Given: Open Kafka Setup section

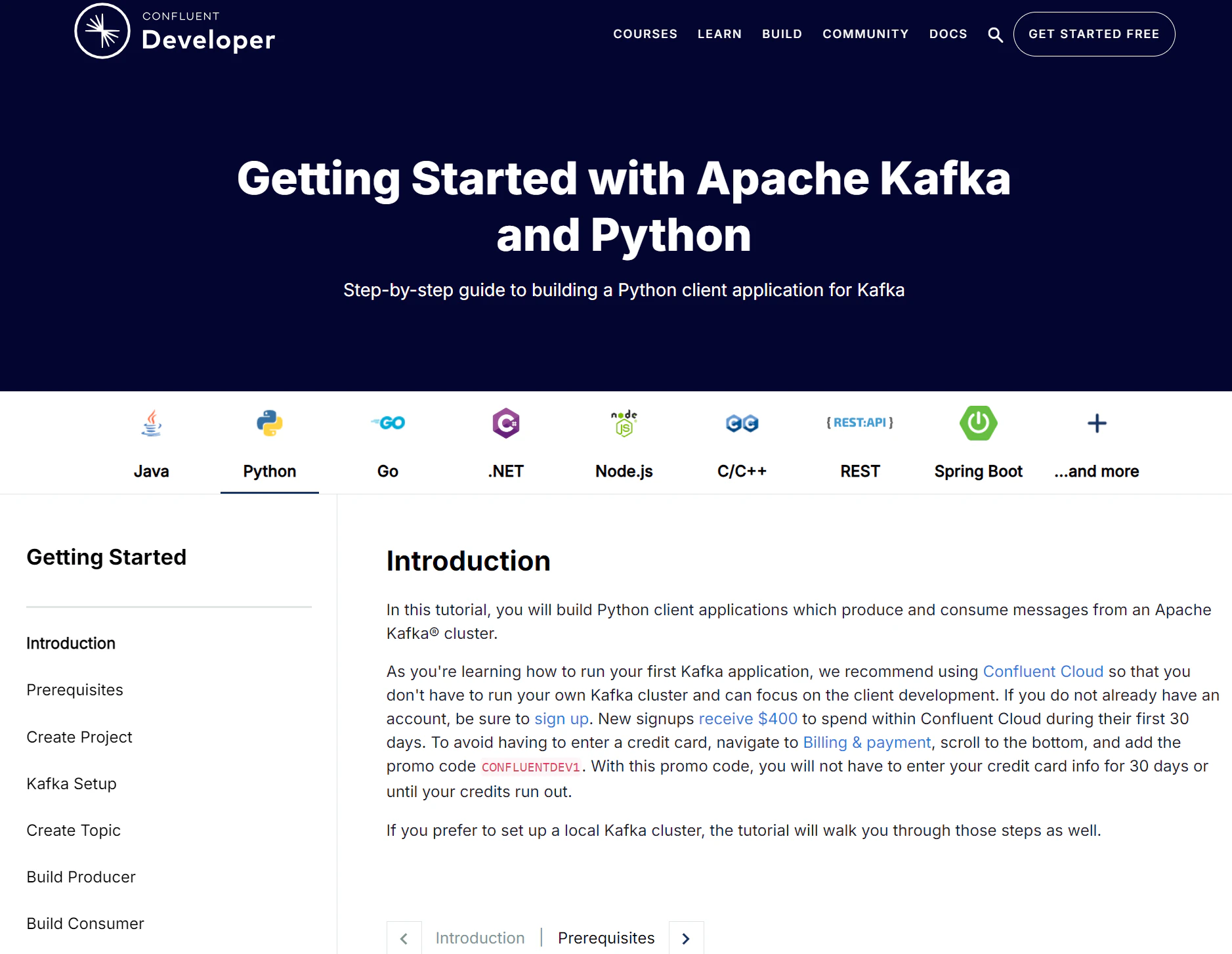Looking at the screenshot, I should tap(72, 784).
